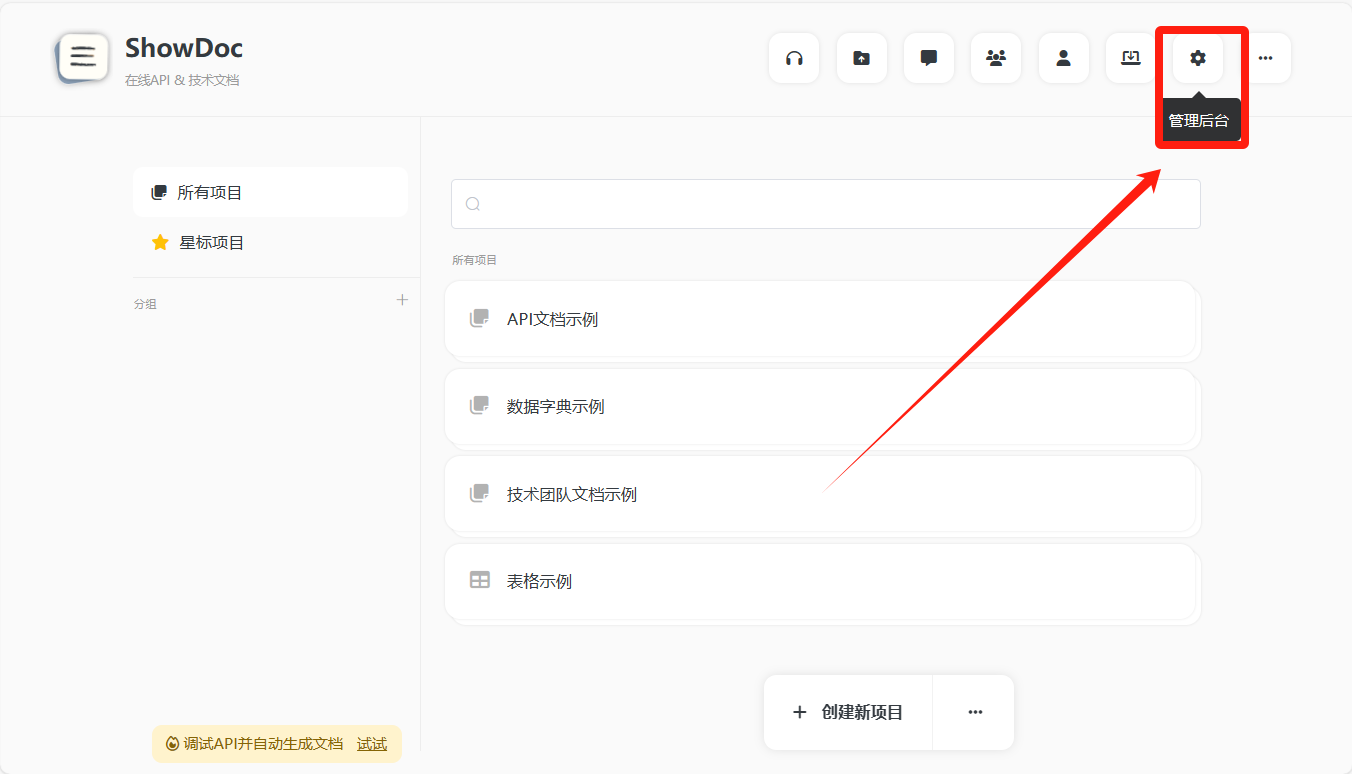Expand more options beside 创建新项目
The width and height of the screenshot is (1352, 774).
[975, 712]
